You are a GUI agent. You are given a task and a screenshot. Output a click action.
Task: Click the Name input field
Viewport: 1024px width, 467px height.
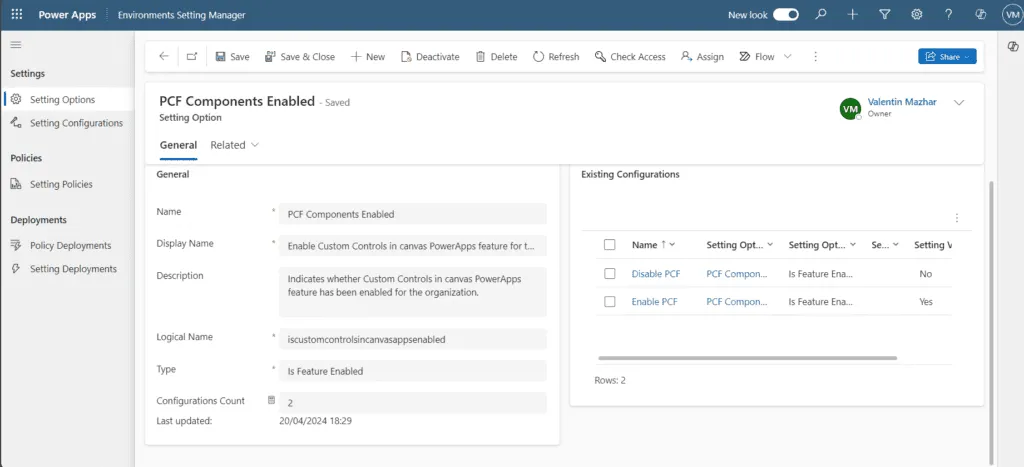[x=413, y=214]
